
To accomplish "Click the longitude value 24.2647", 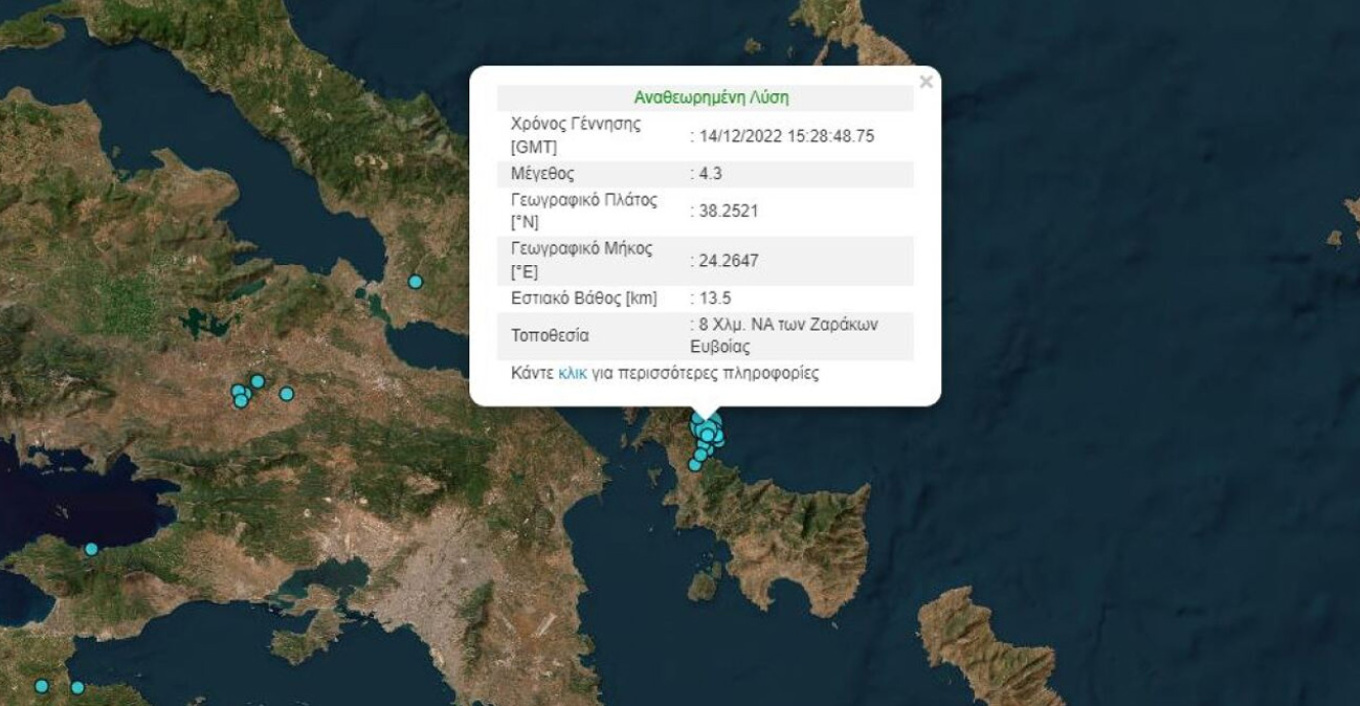I will point(728,261).
